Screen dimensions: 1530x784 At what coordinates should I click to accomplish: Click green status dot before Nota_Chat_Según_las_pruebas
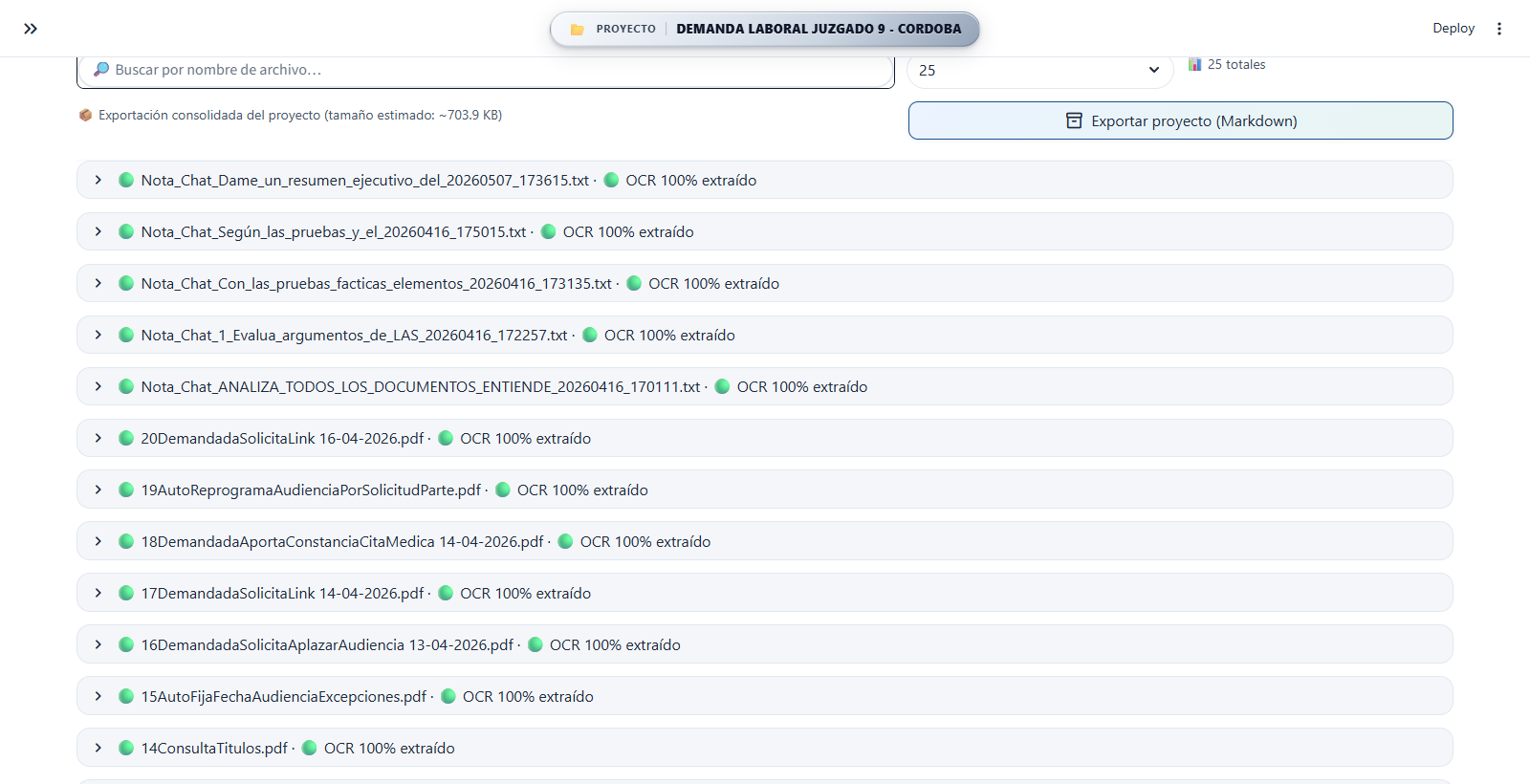(126, 231)
